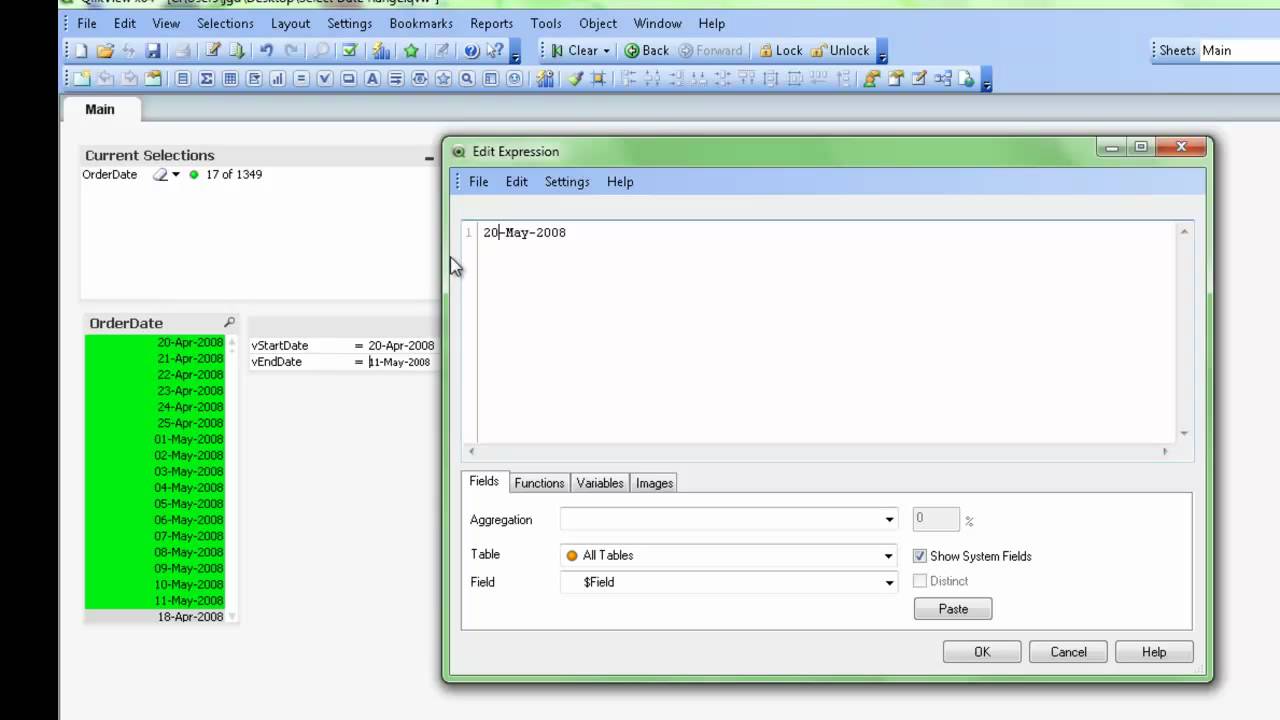
Task: Click the Back navigation button
Action: point(647,50)
